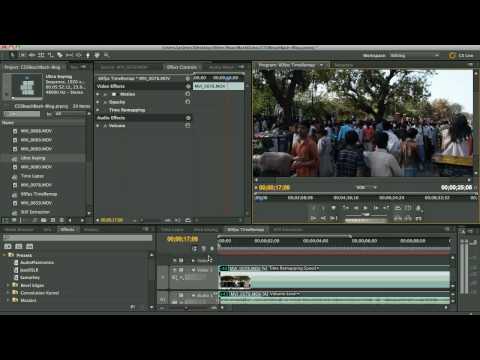Click the New Item icon in Project panel
The width and height of the screenshot is (480, 360).
click(x=53, y=220)
